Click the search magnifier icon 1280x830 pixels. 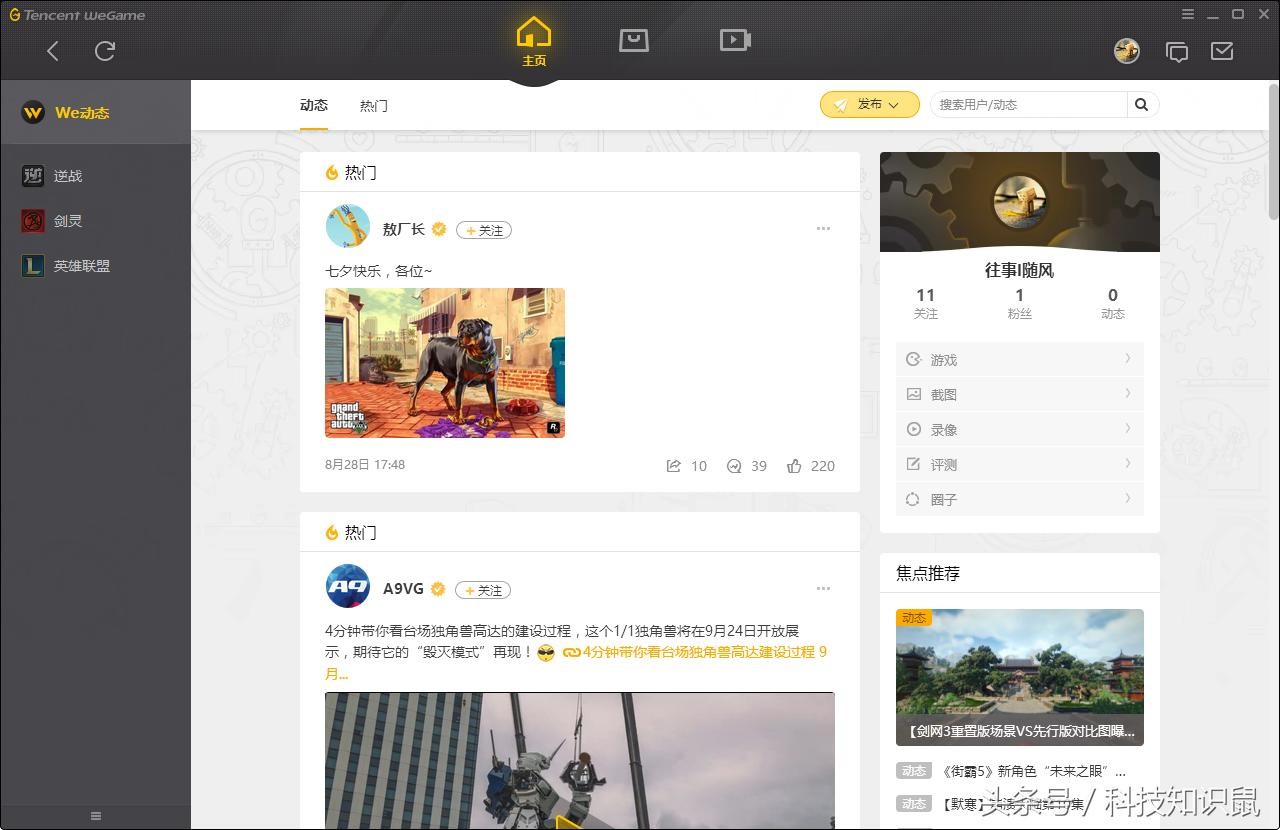point(1142,104)
